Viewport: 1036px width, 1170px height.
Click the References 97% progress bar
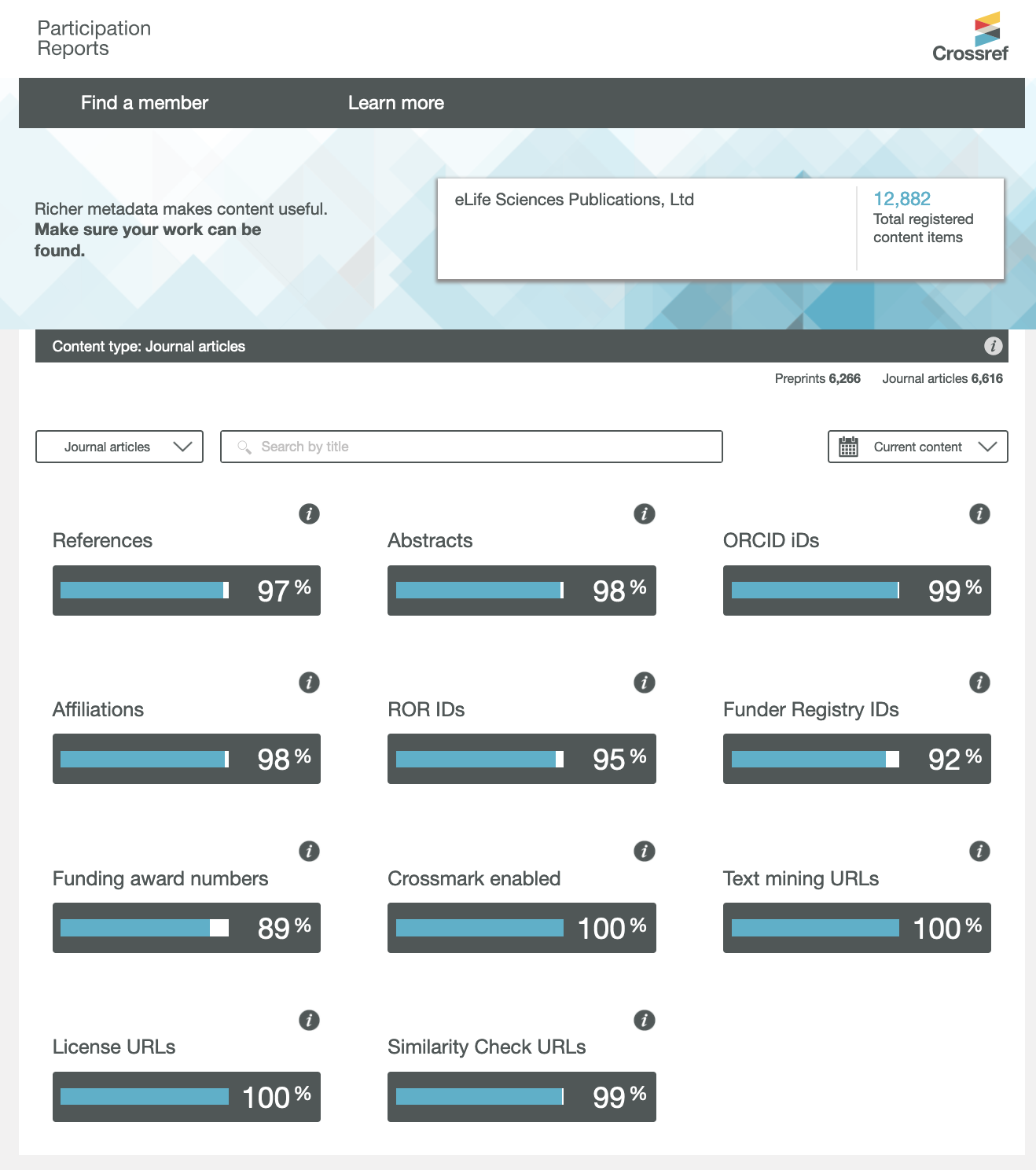tap(186, 591)
